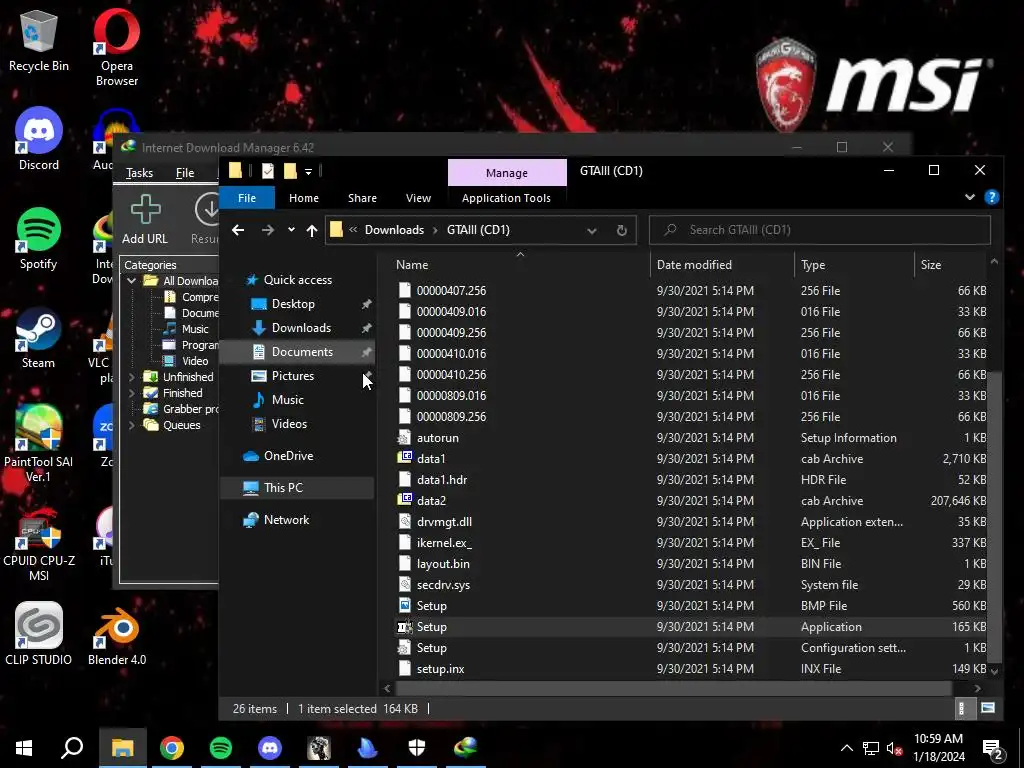The width and height of the screenshot is (1024, 768).
Task: Open the Share ribbon tab
Action: [x=362, y=198]
